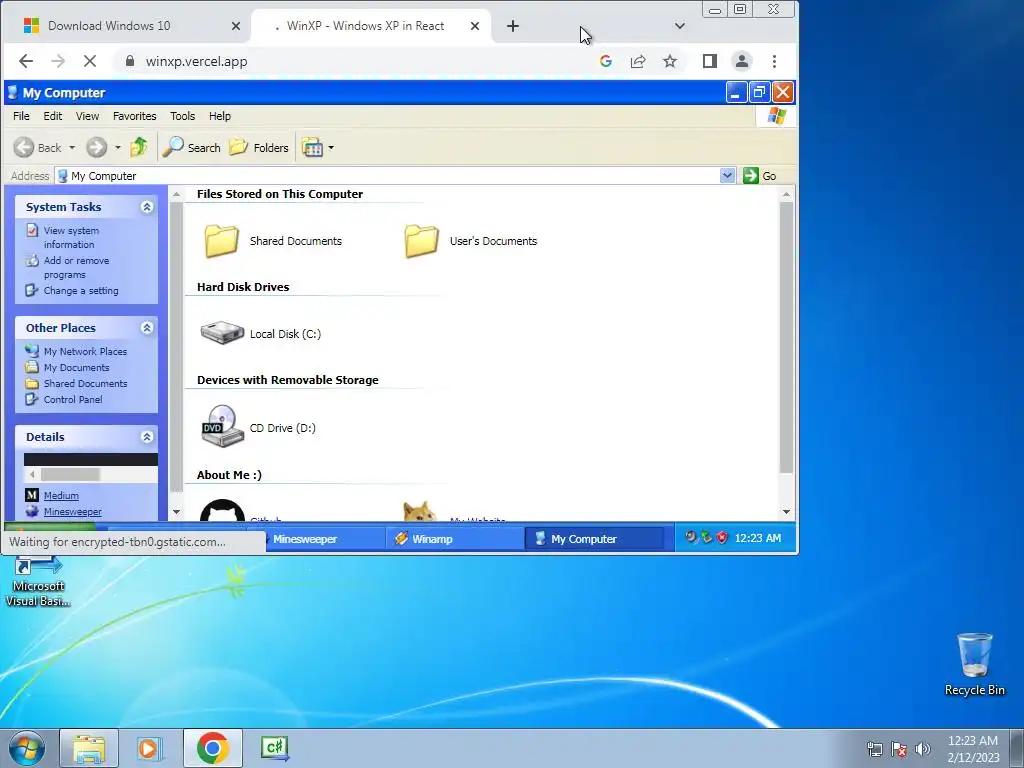Click the volume speaker icon in Windows 7 tray
The width and height of the screenshot is (1024, 768).
(x=923, y=749)
